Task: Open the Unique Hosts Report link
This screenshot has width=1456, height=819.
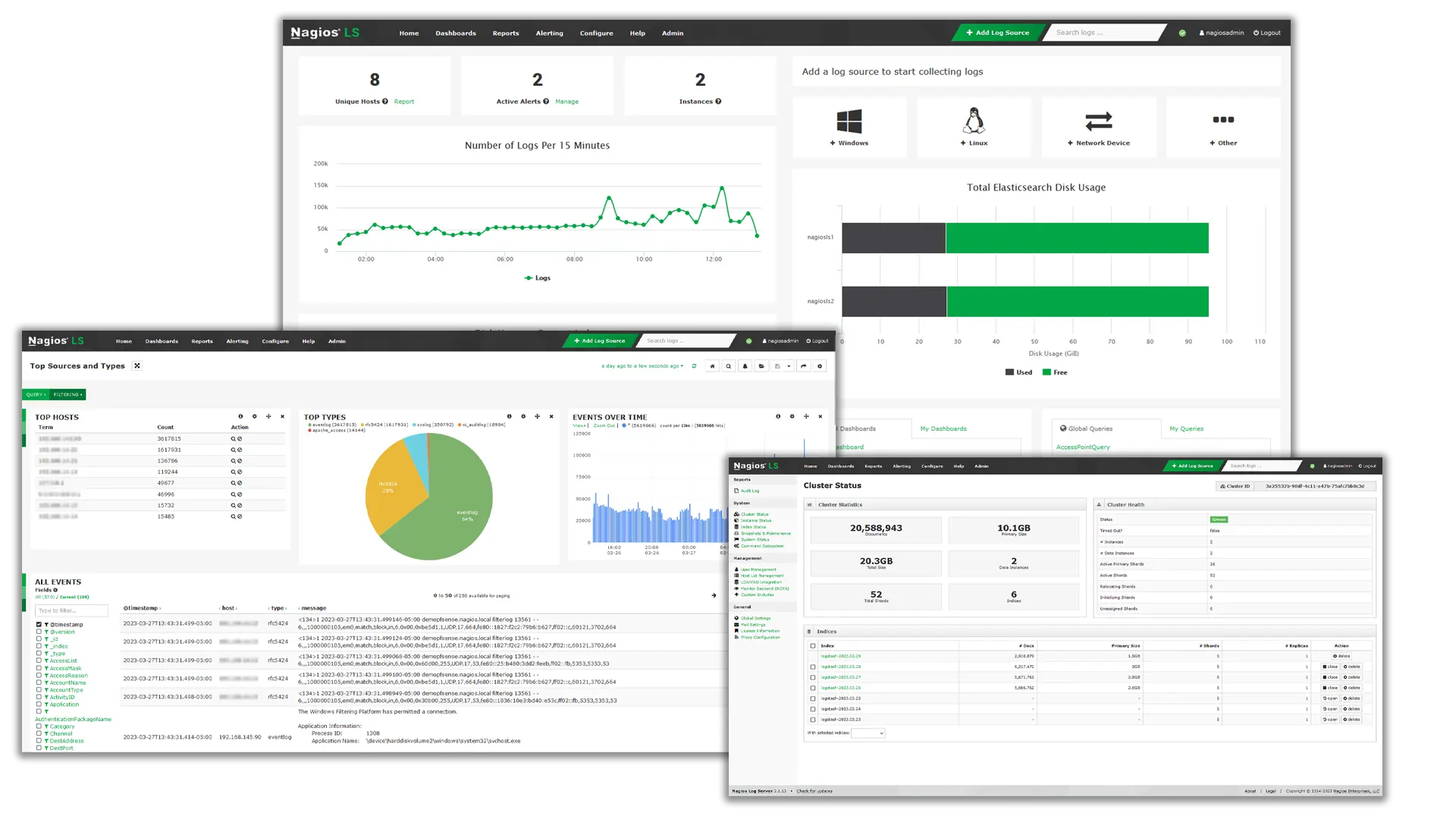Action: (404, 102)
